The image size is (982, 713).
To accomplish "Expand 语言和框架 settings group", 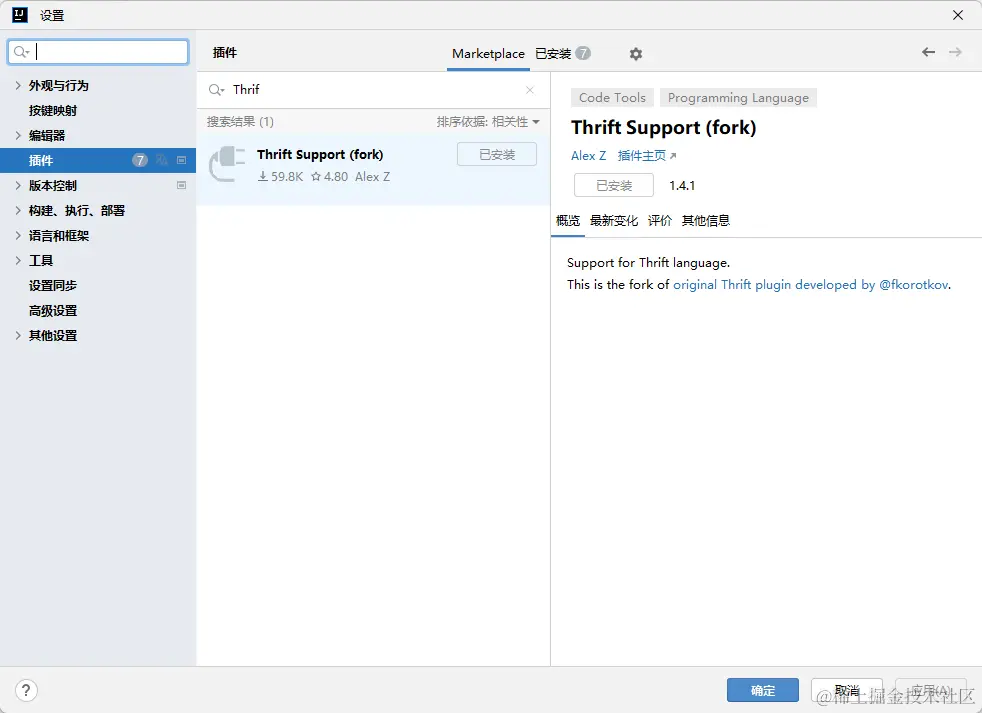I will pos(18,236).
